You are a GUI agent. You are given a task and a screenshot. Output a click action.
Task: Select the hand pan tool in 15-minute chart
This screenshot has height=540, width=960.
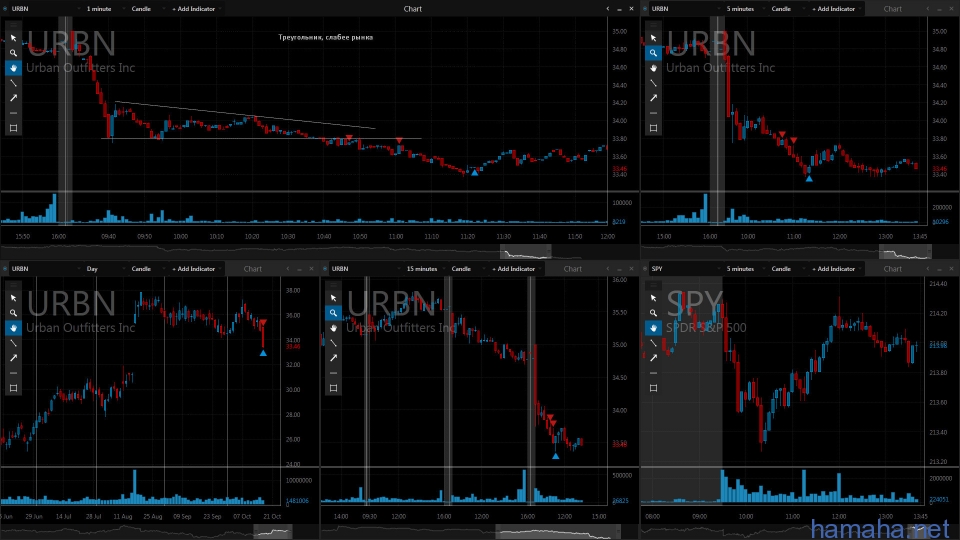point(333,328)
